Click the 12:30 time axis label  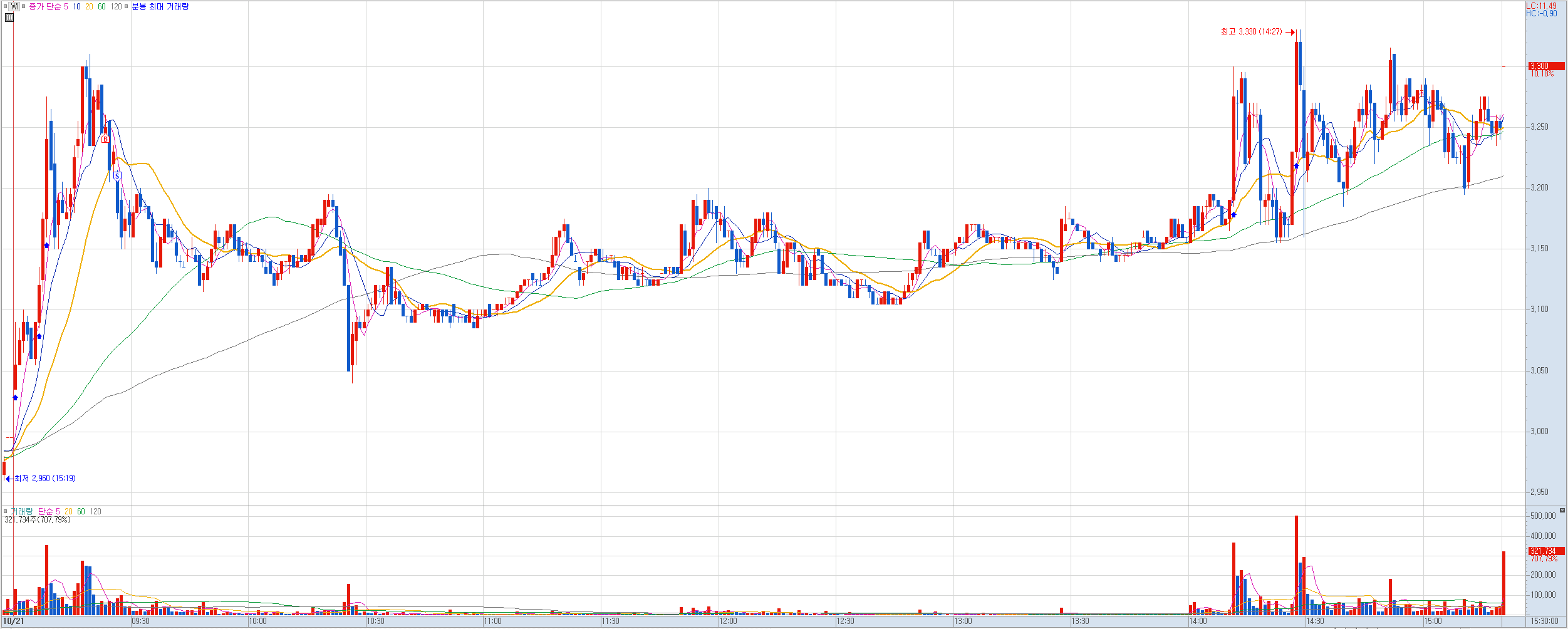tap(845, 621)
